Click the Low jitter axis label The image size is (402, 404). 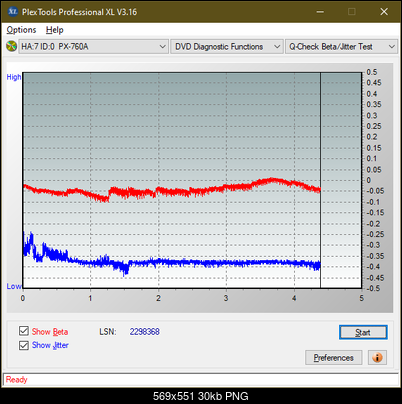(14, 286)
